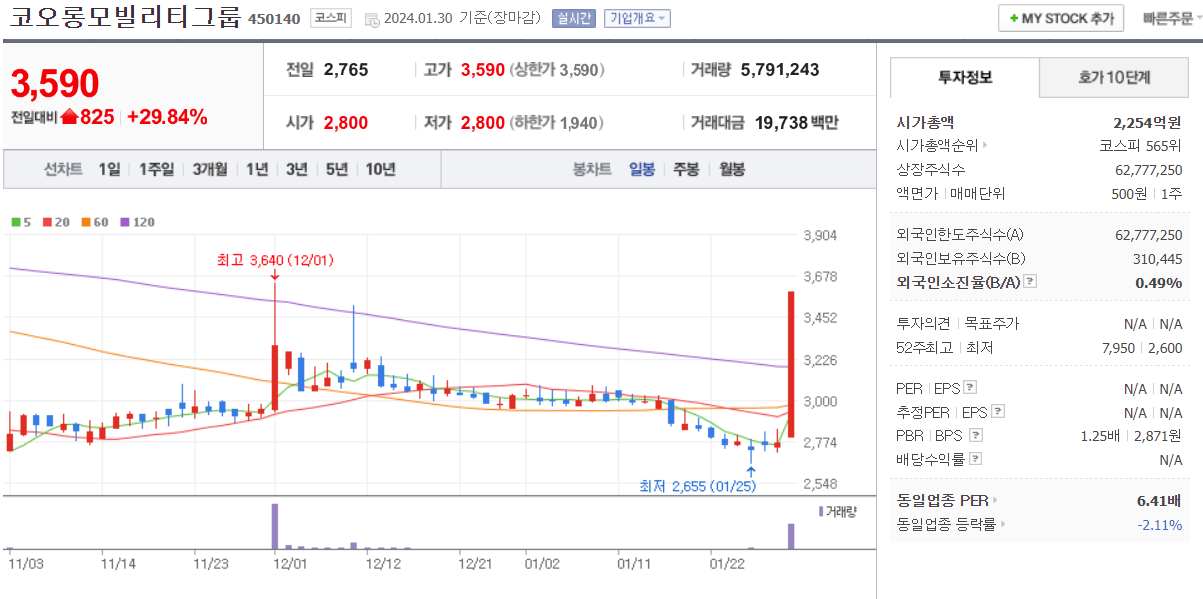Viewport: 1203px width, 599px height.
Task: Click the 하한가 1,940 text
Action: [x=557, y=122]
